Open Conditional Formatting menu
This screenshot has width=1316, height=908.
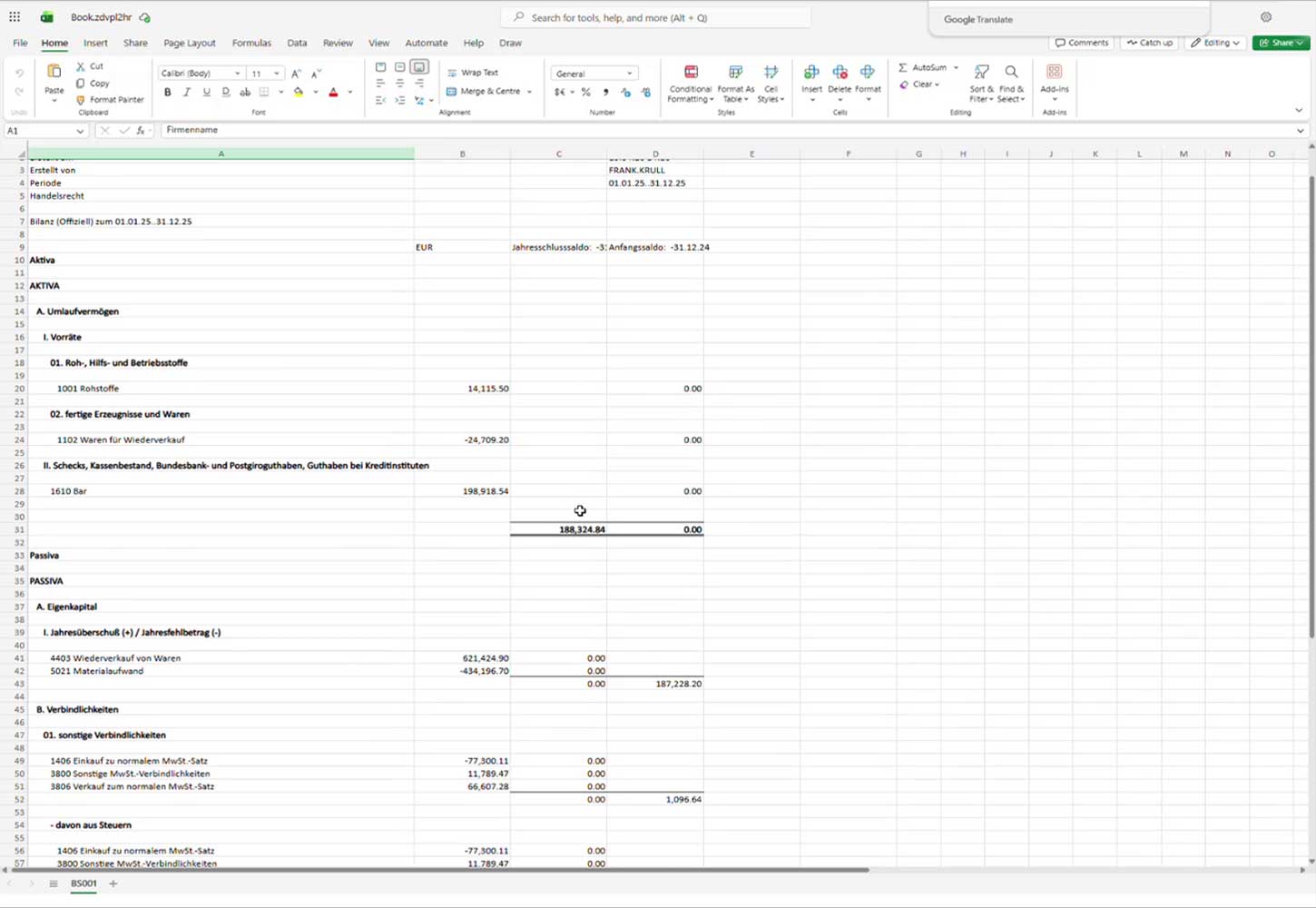pyautogui.click(x=690, y=84)
